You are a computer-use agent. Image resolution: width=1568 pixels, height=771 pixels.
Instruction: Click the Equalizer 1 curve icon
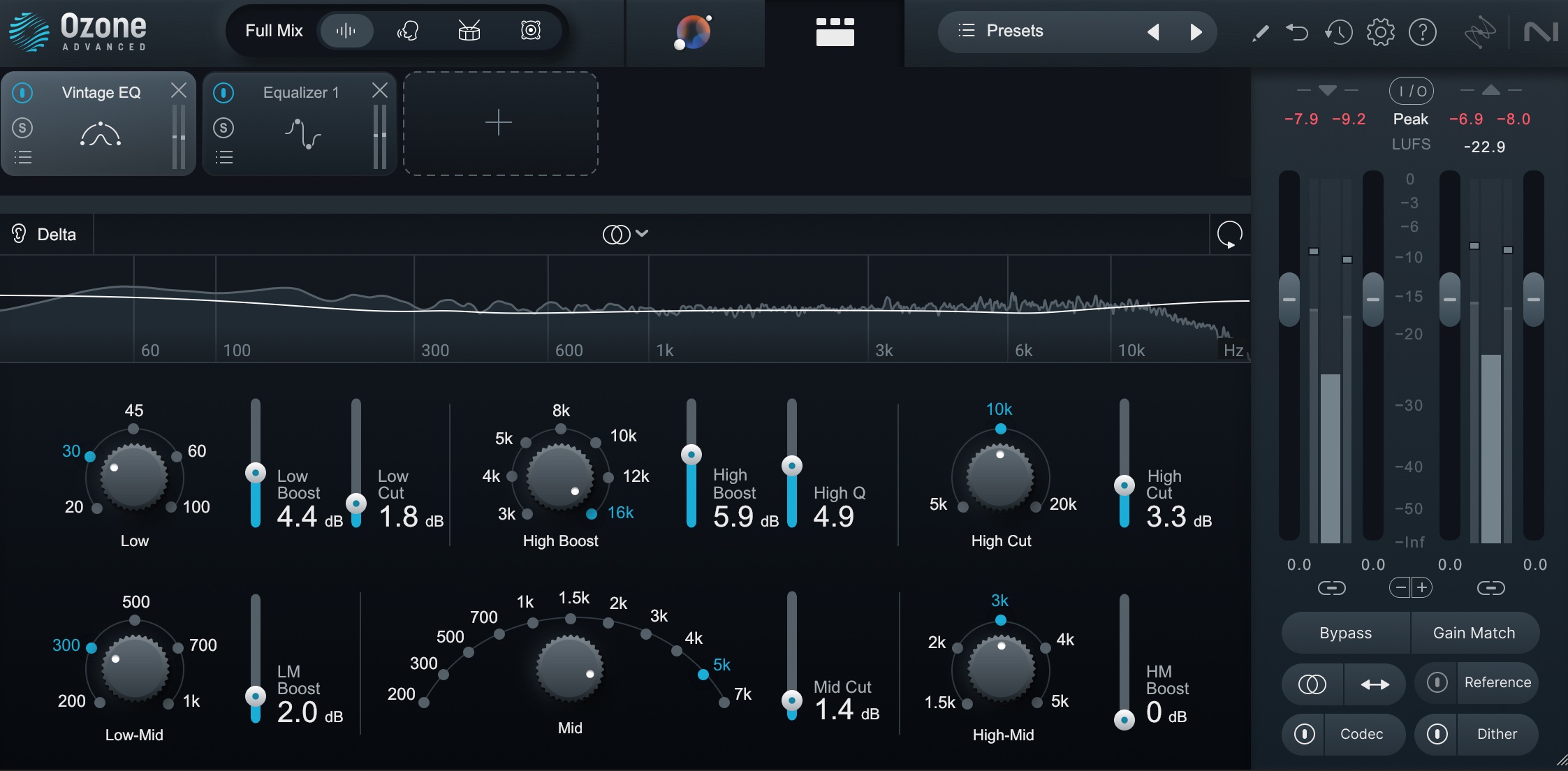302,133
